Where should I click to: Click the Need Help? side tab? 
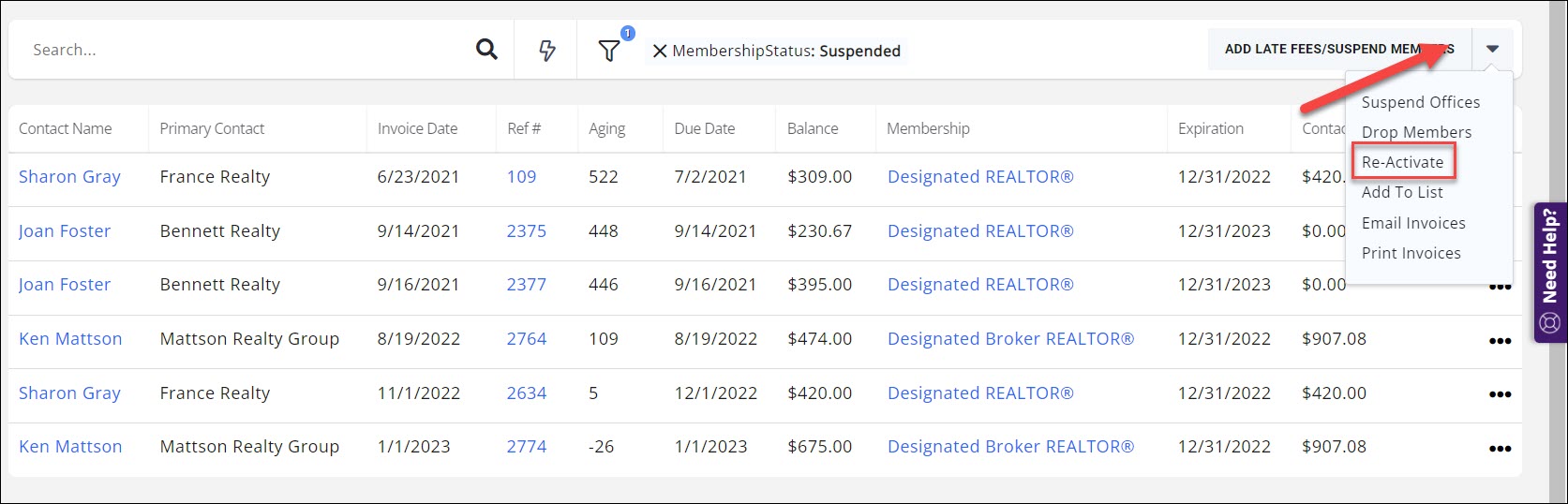[1549, 272]
